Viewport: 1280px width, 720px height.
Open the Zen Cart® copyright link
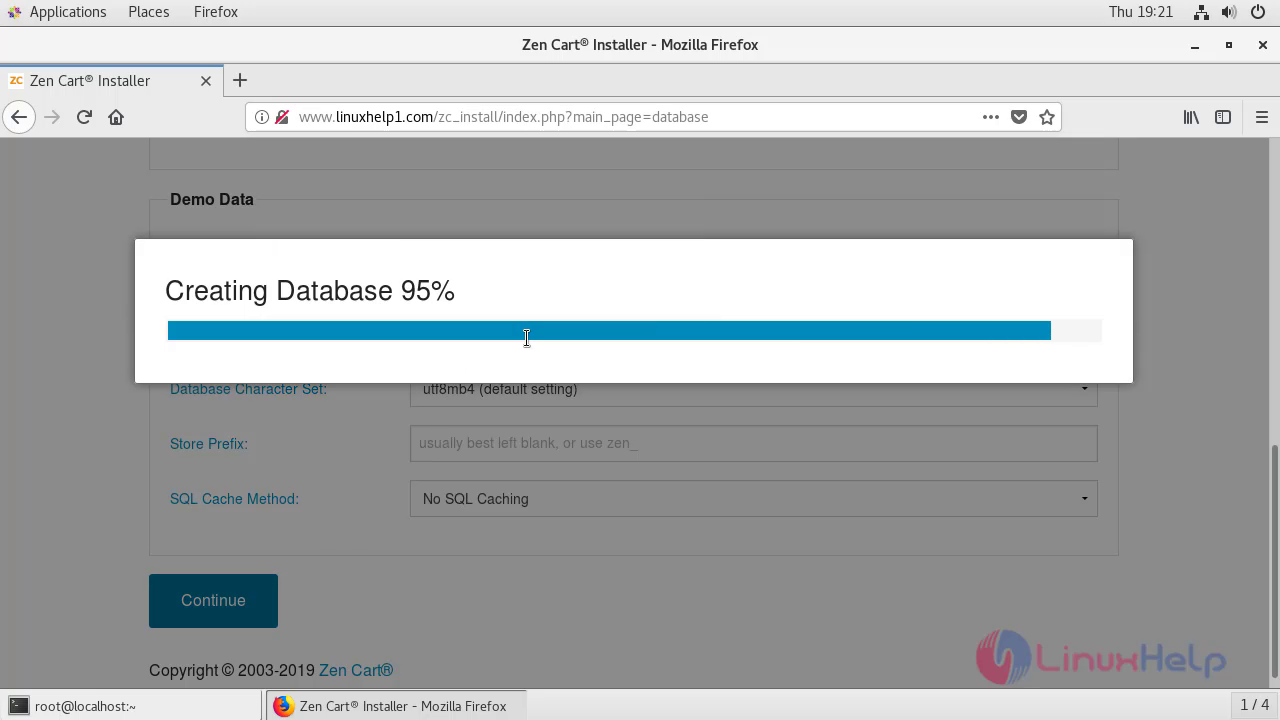(x=356, y=671)
